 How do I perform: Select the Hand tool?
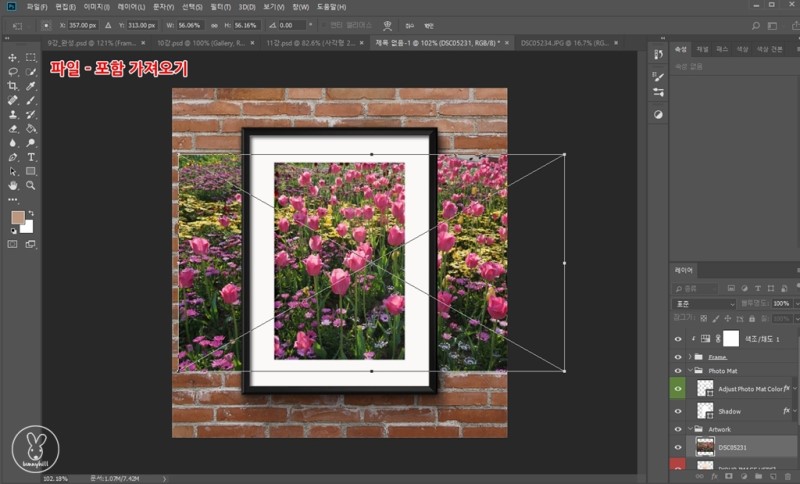point(13,185)
